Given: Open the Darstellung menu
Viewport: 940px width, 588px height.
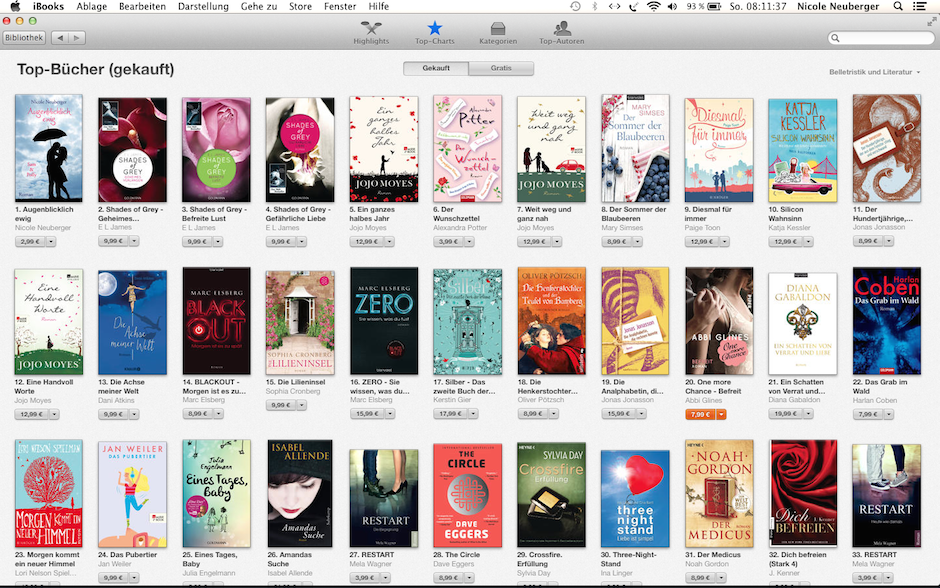Looking at the screenshot, I should pos(203,6).
